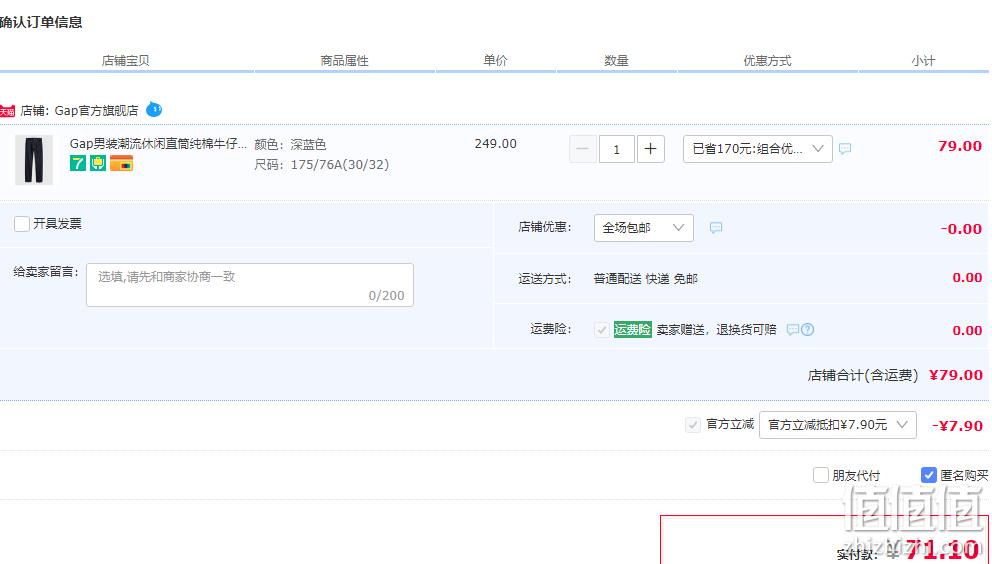
Task: Open the Gap官方旗舰店 store link
Action: pyautogui.click(x=96, y=111)
